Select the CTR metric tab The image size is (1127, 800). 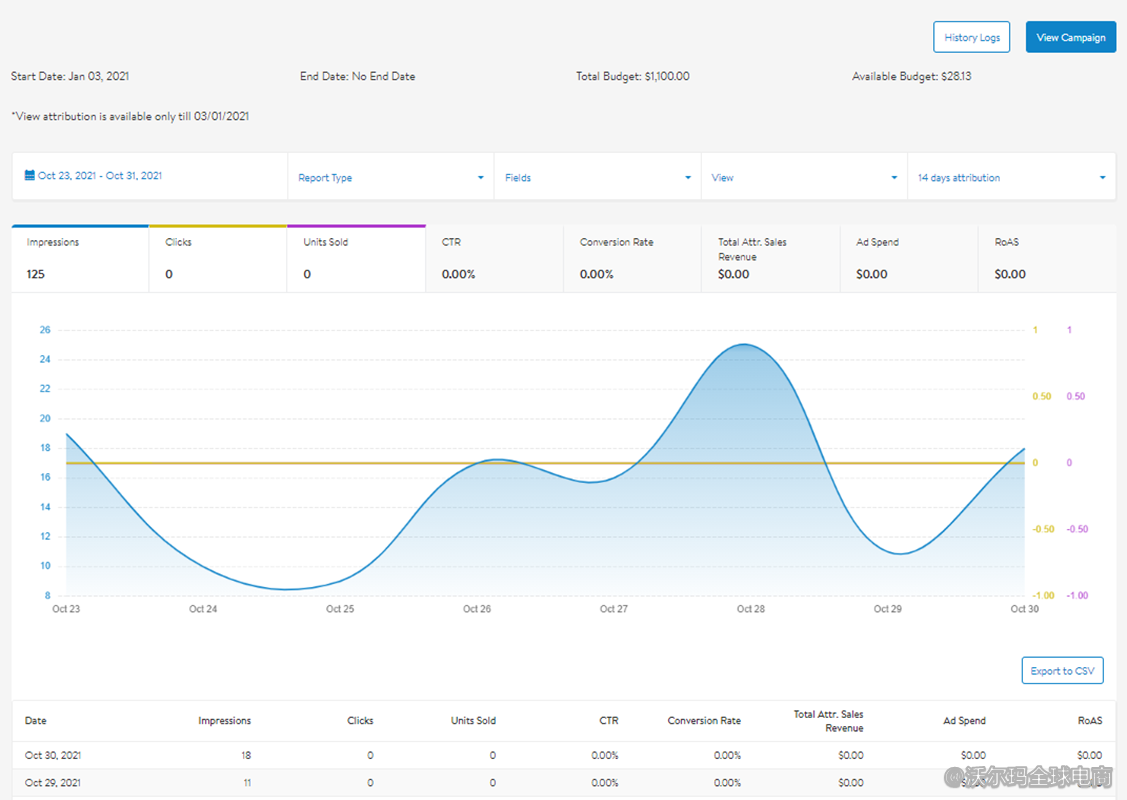click(x=494, y=259)
